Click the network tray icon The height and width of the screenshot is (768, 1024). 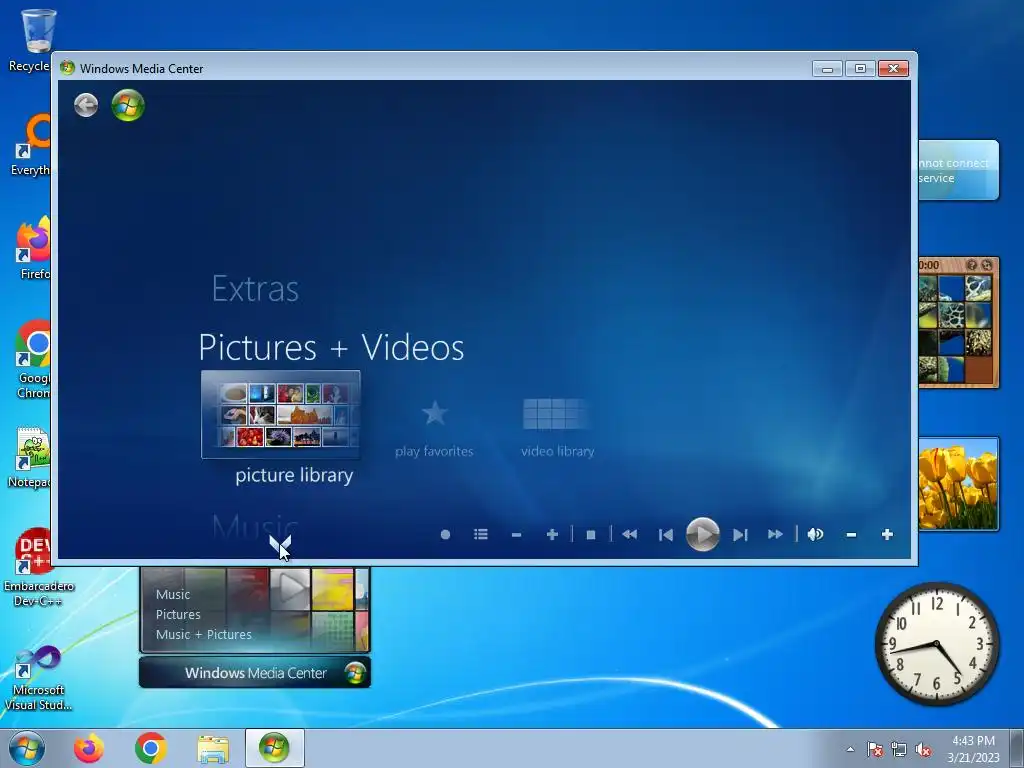[899, 749]
